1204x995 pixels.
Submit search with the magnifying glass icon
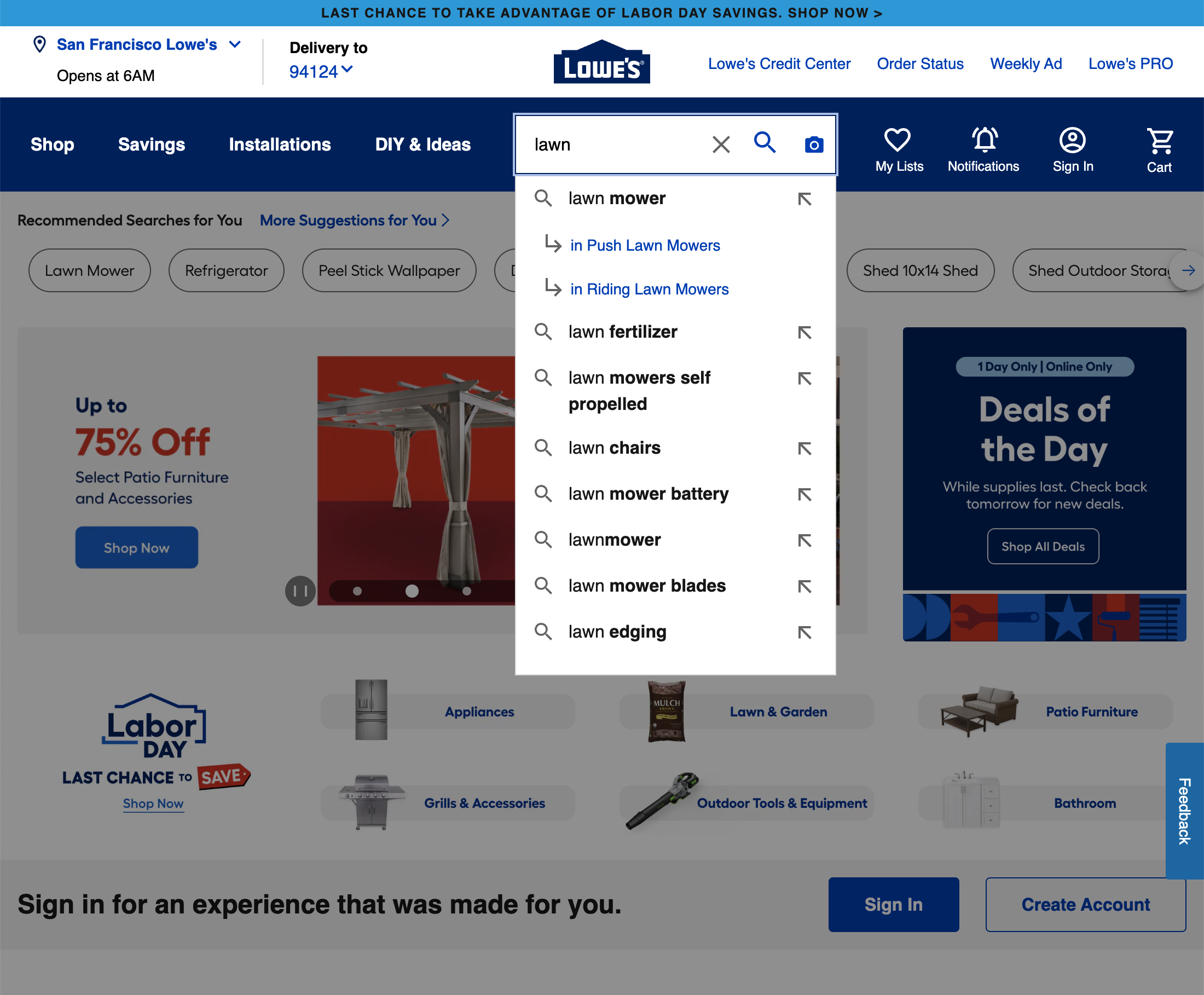(765, 144)
